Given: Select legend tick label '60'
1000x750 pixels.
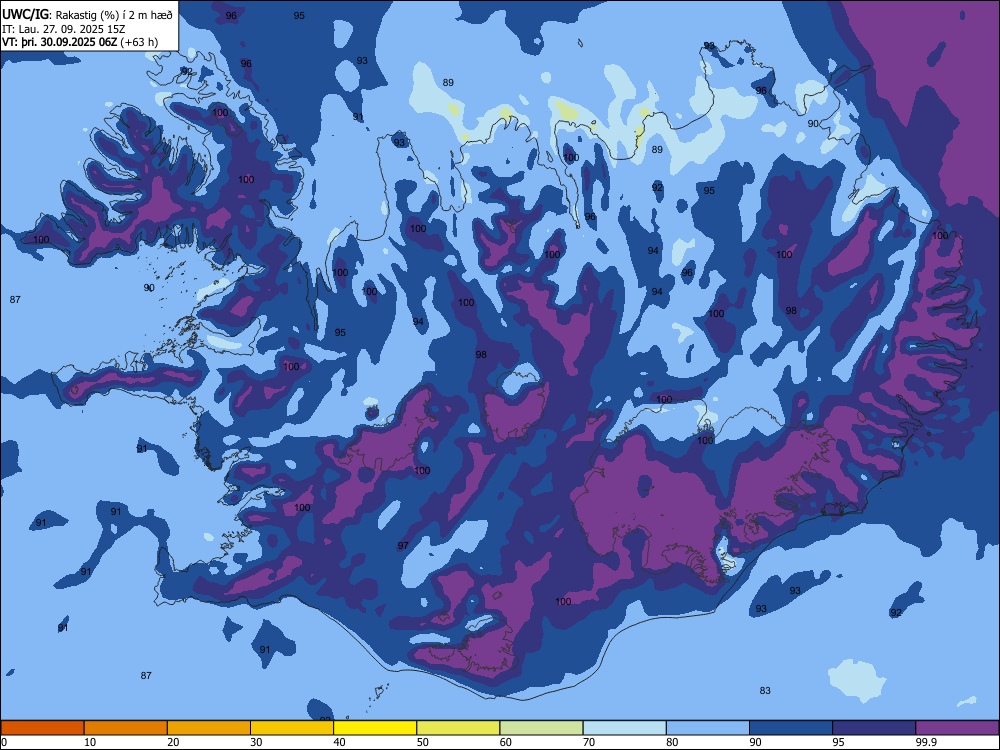Looking at the screenshot, I should (506, 742).
